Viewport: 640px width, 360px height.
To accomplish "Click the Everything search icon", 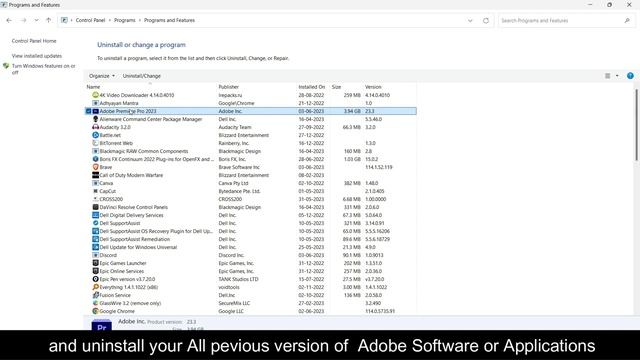I will [95, 287].
